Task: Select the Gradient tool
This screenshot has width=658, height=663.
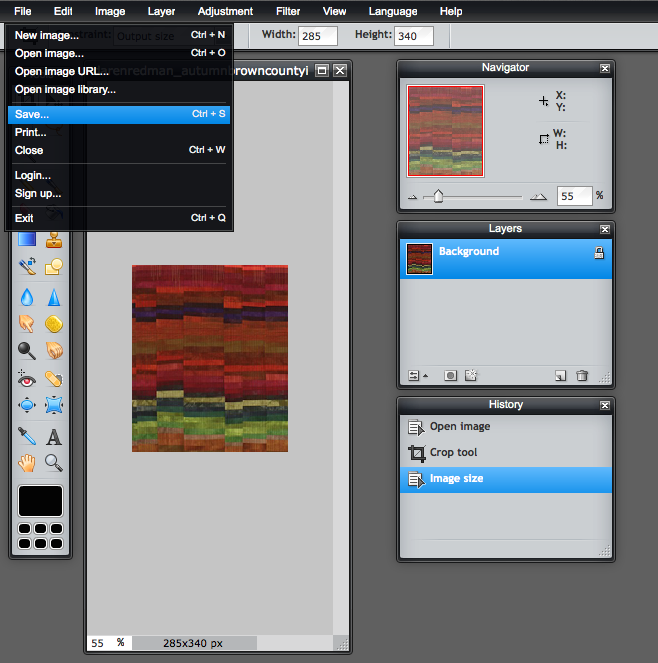Action: [27, 240]
